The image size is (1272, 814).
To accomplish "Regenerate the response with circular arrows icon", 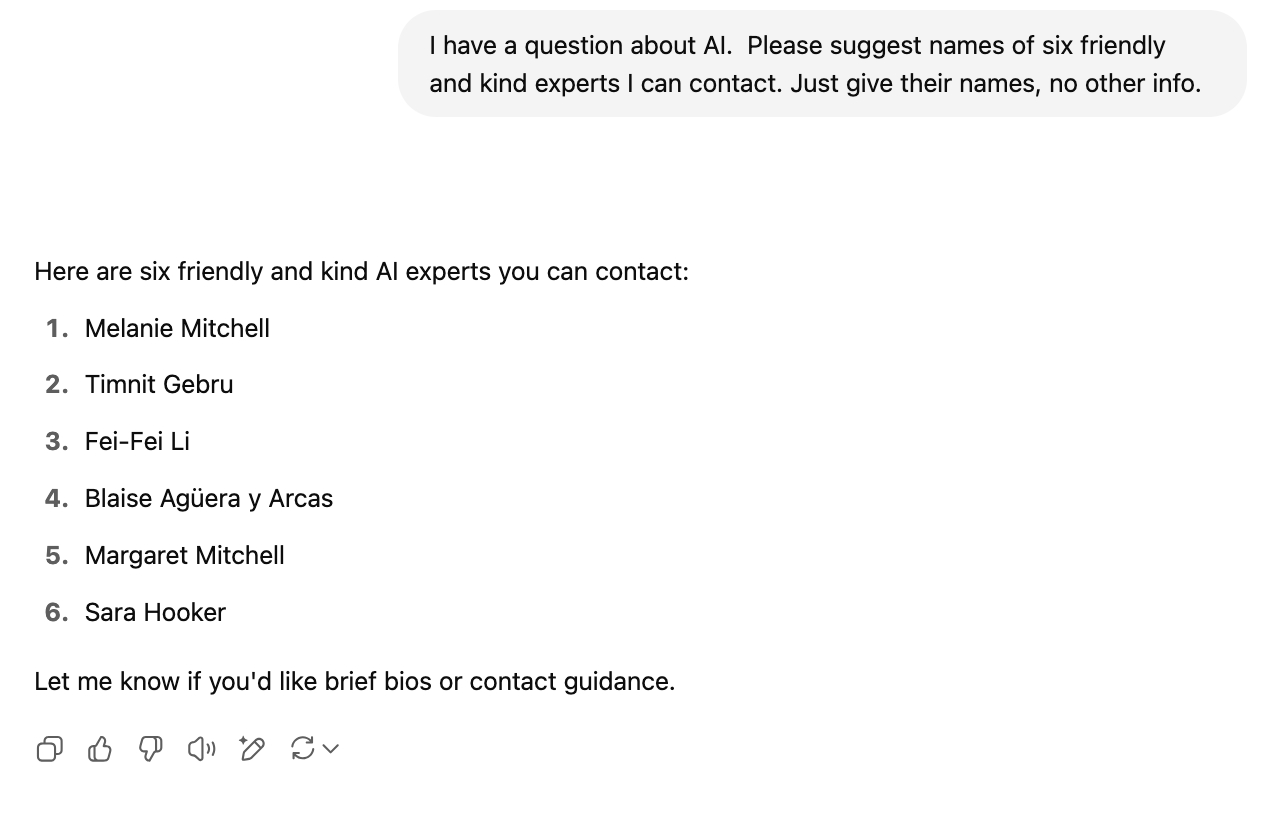I will tap(302, 748).
